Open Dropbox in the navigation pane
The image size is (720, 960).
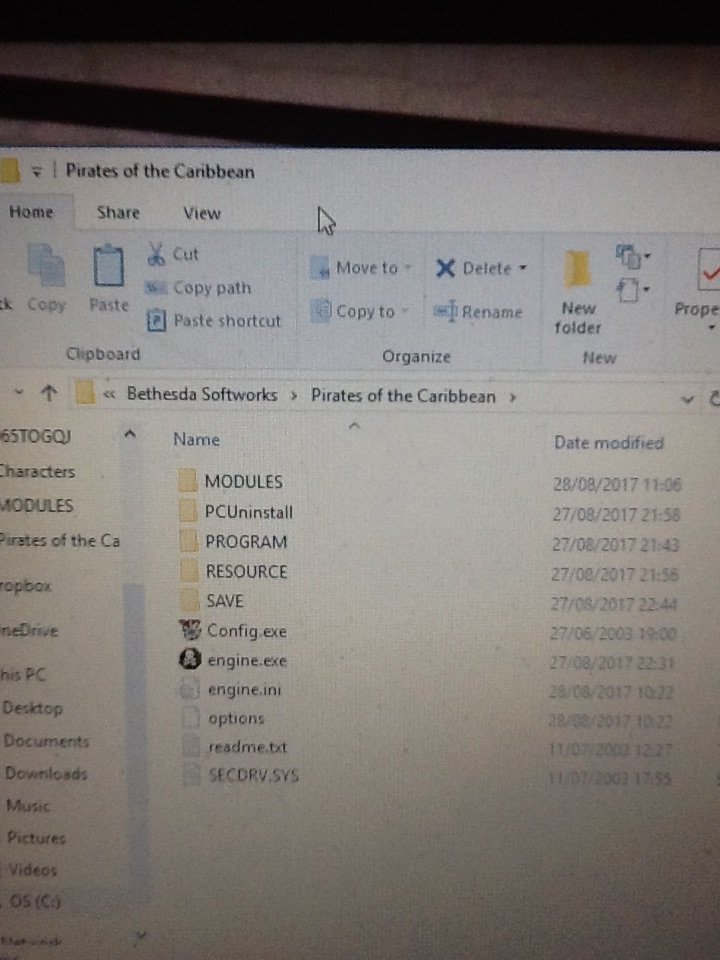pos(26,586)
